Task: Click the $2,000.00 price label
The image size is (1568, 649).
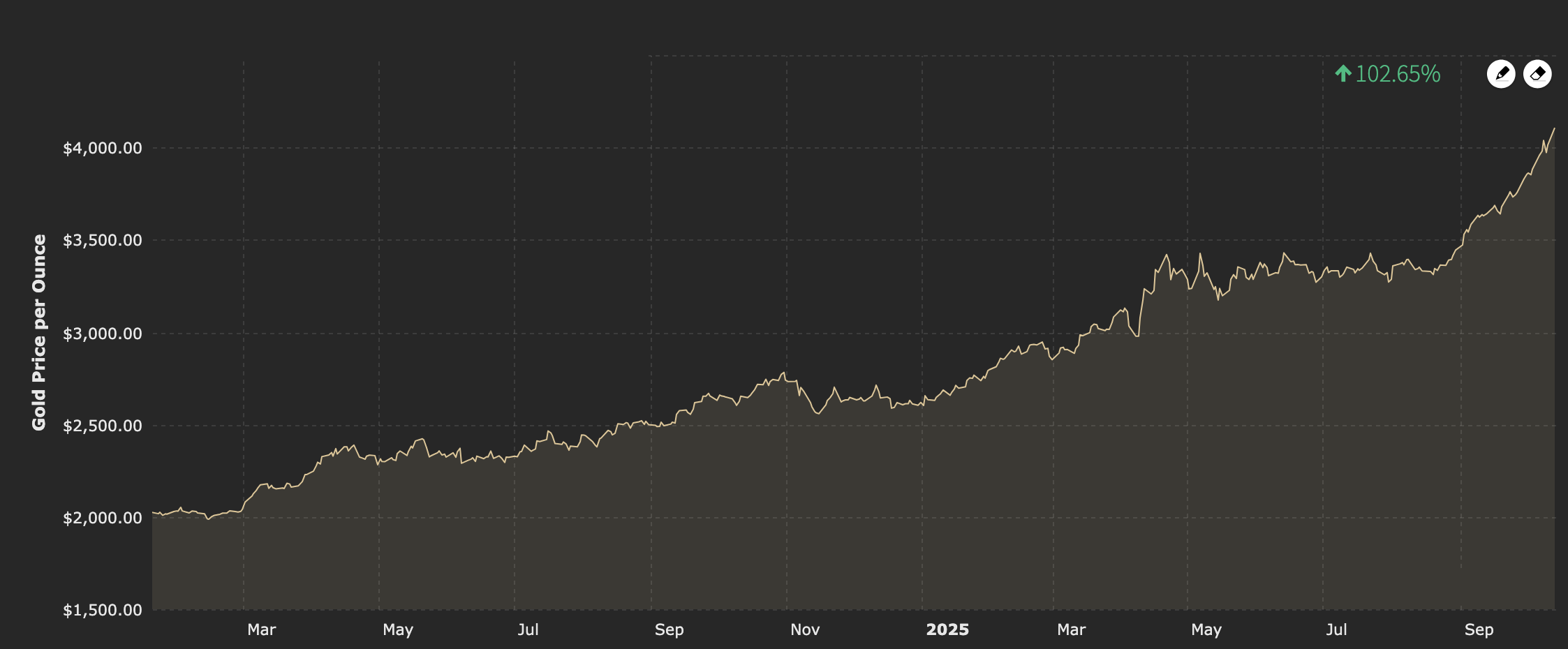Action: click(x=103, y=518)
